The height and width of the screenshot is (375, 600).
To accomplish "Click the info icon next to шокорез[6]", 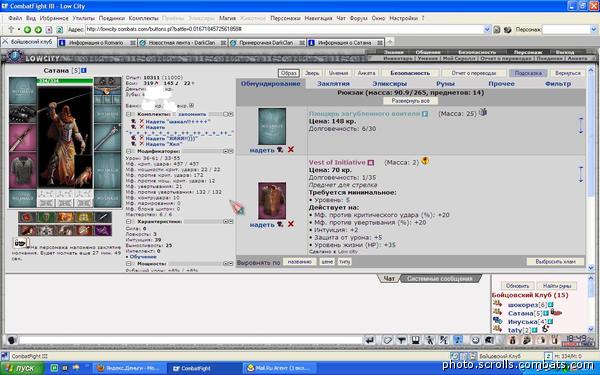I will coord(550,305).
